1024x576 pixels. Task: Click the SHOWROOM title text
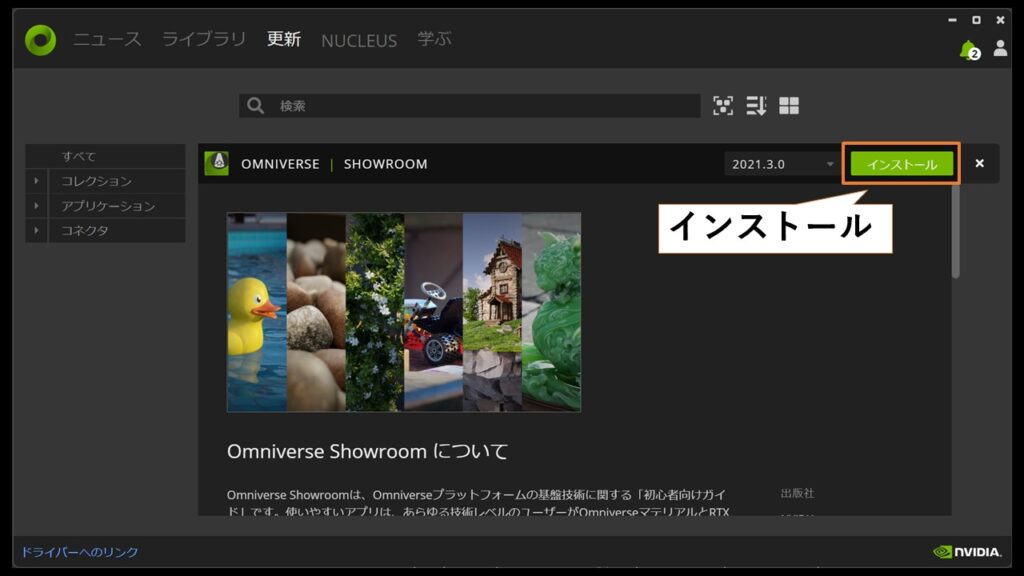click(x=385, y=164)
